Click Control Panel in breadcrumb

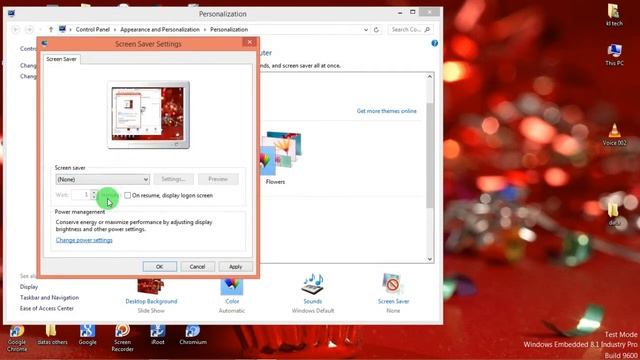pos(93,29)
